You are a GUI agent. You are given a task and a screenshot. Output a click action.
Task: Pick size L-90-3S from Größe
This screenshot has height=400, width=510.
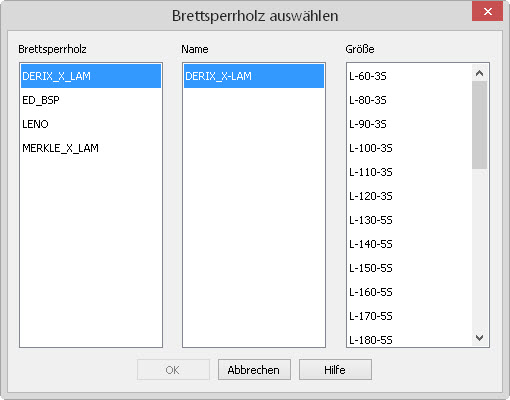[x=410, y=124]
